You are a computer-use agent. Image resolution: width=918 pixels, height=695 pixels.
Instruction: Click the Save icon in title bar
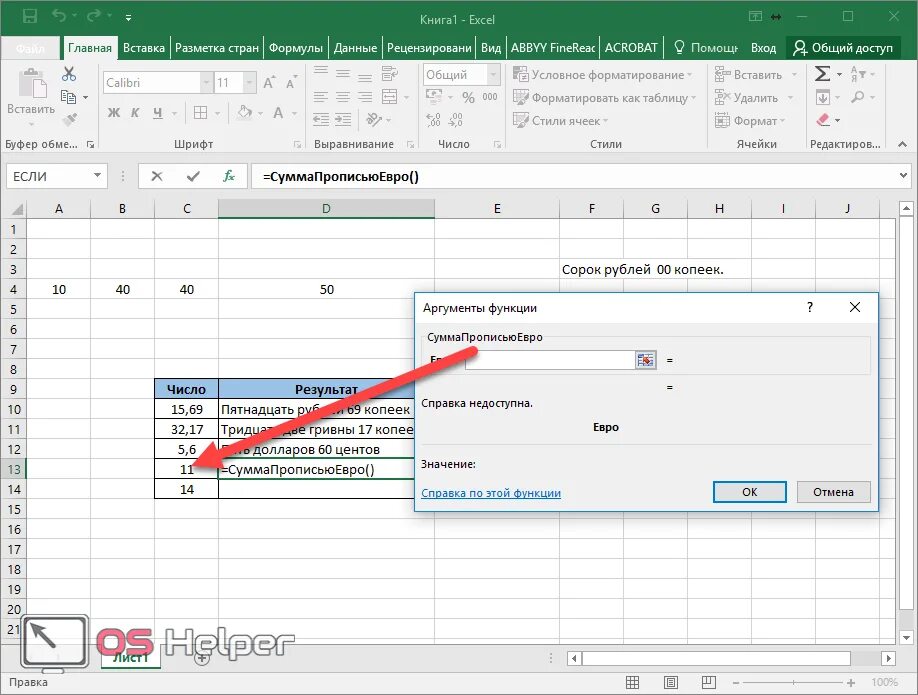tap(29, 16)
